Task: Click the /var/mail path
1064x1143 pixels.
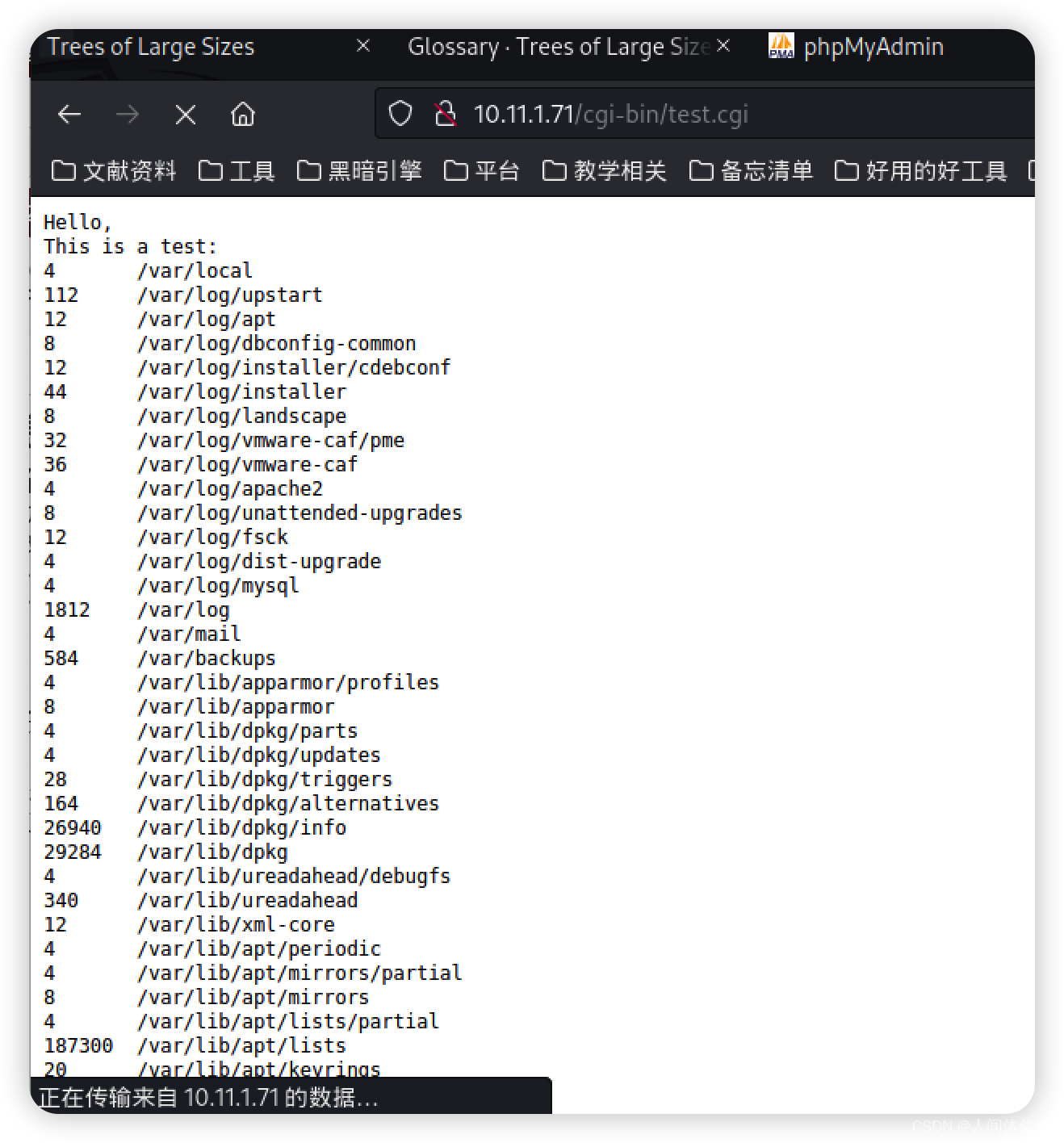Action: (x=189, y=634)
